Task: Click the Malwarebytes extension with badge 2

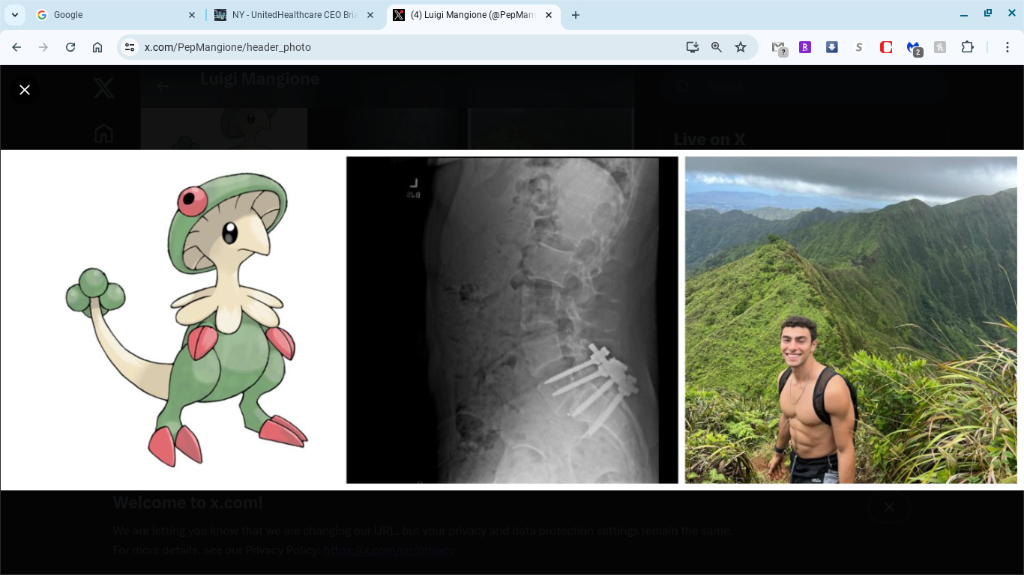Action: [913, 47]
